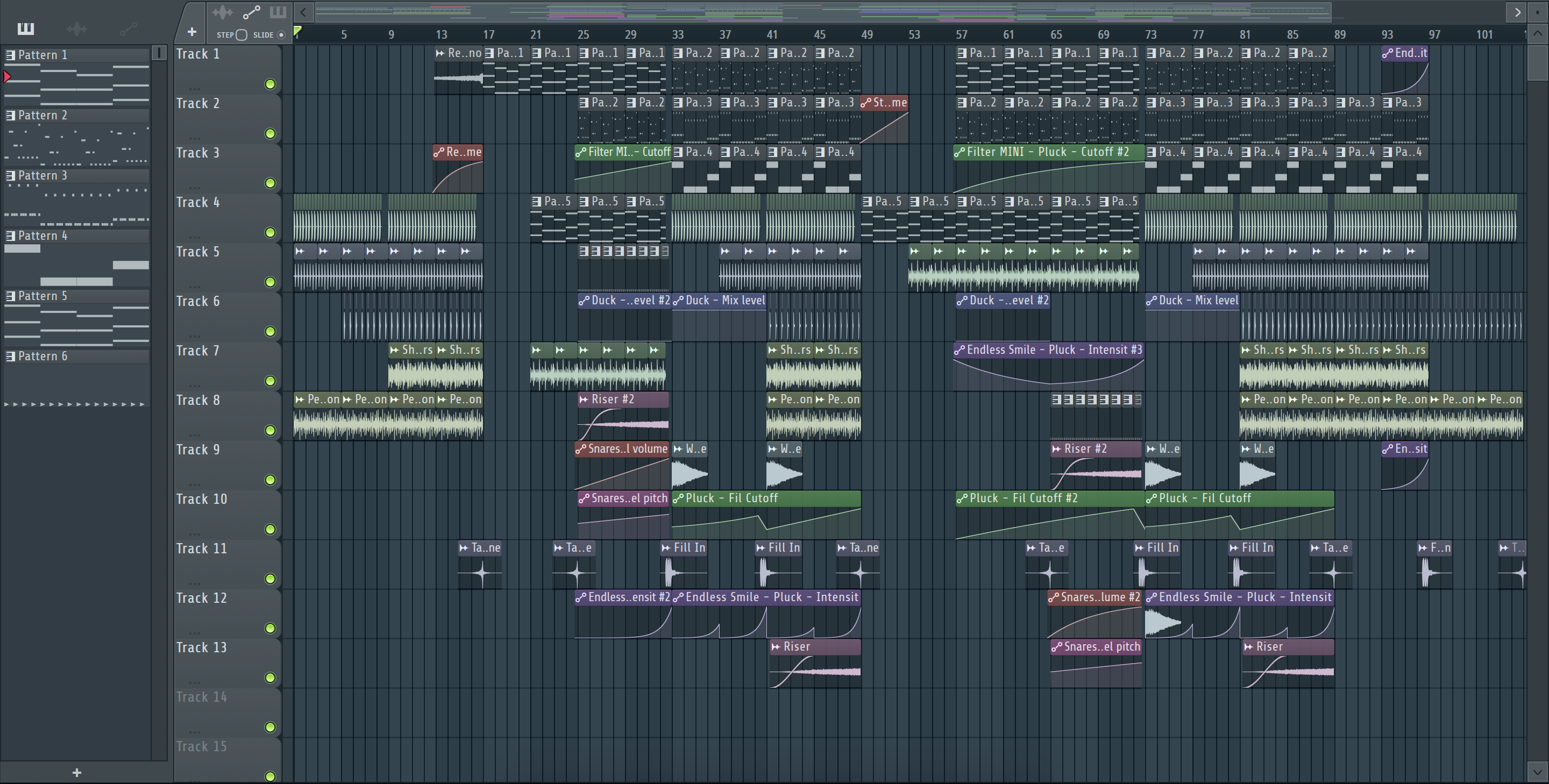Select automation clip focus icon in playlist toolbar
Image resolution: width=1549 pixels, height=784 pixels.
(251, 12)
